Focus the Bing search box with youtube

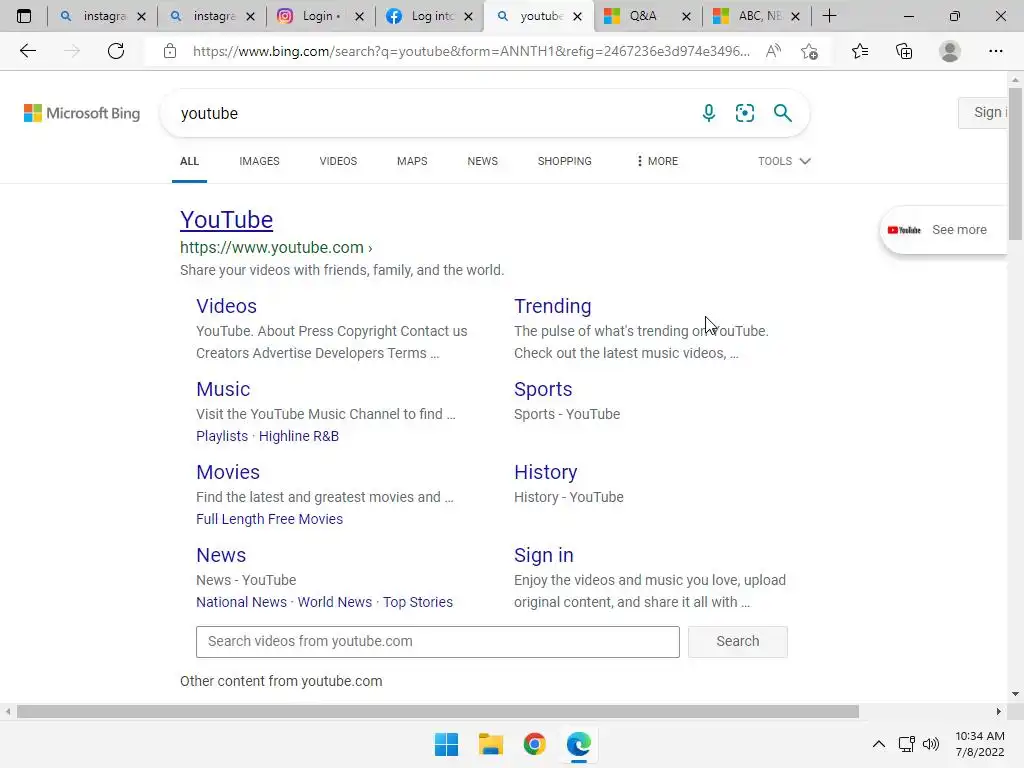(431, 113)
